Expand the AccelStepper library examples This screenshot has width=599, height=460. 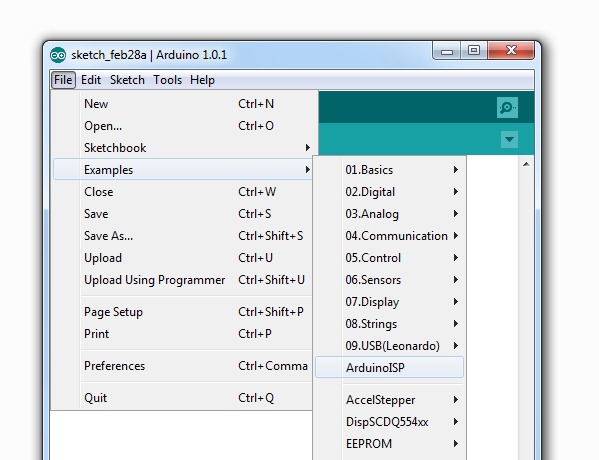tap(389, 400)
